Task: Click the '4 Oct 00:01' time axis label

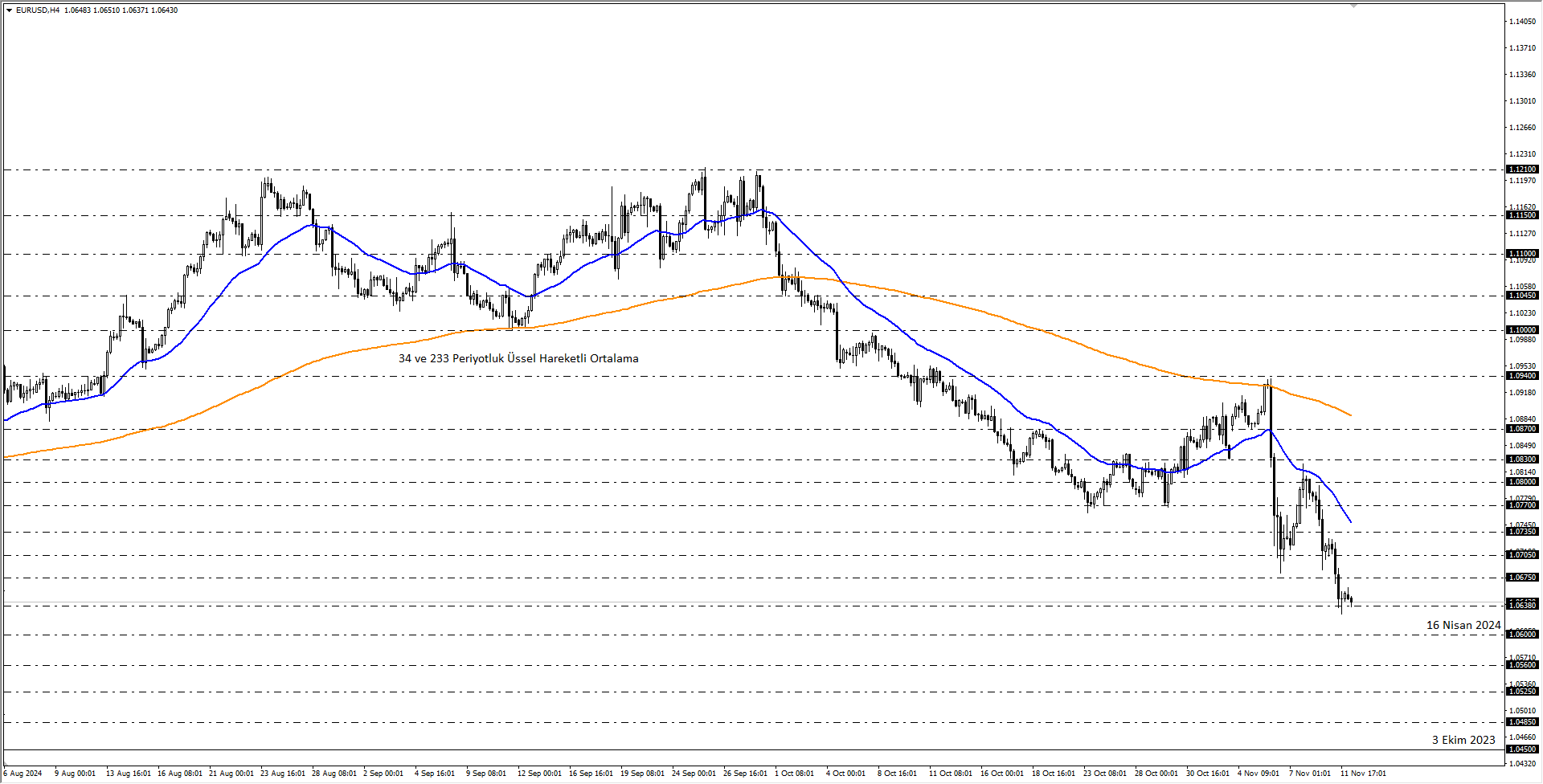Action: tap(846, 774)
